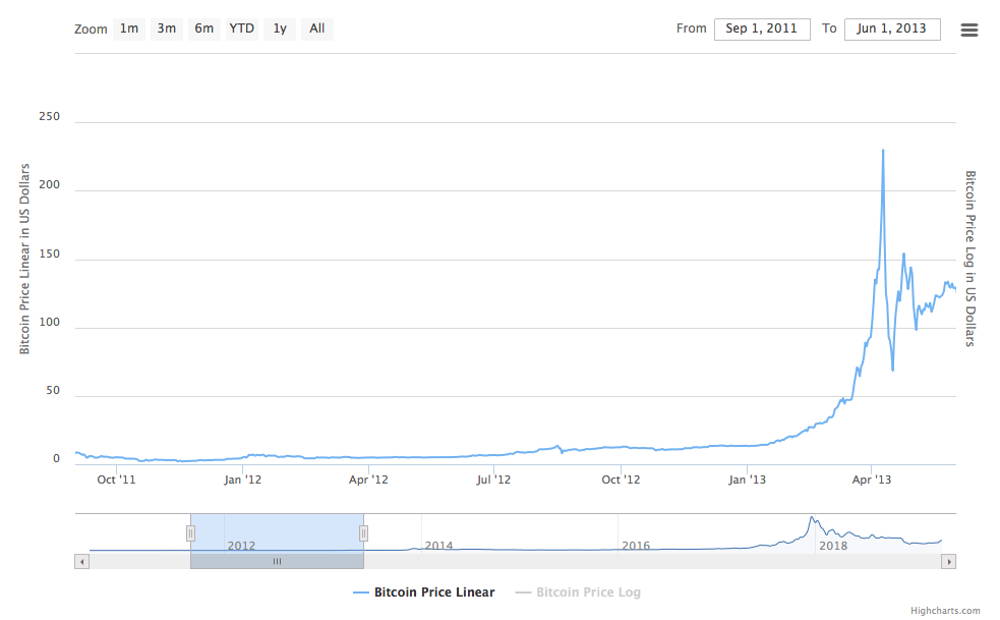Toggle the Bitcoin Price Log legend series
1000x620 pixels.
[x=578, y=593]
